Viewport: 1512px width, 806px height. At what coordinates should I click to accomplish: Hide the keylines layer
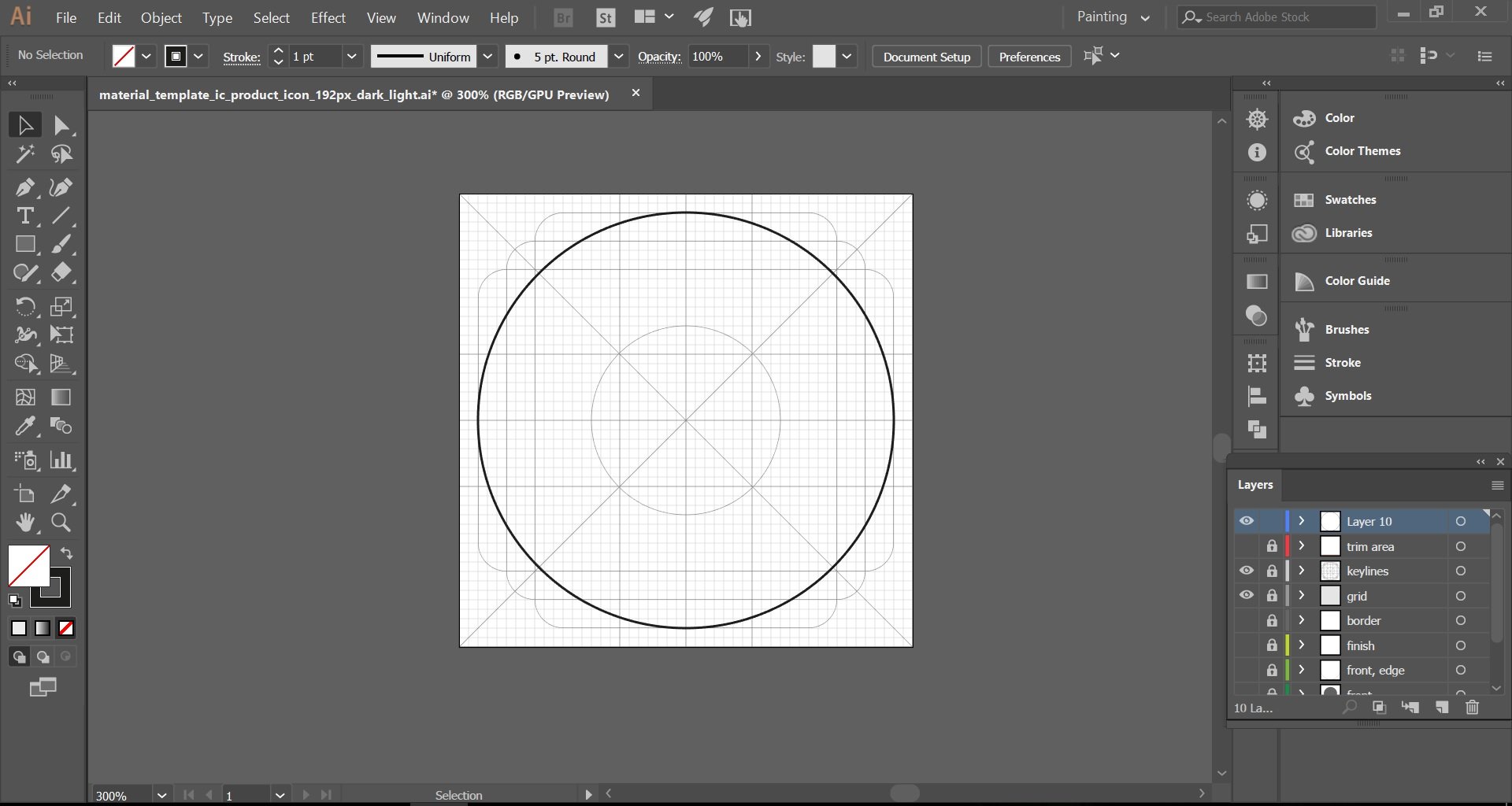tap(1246, 571)
